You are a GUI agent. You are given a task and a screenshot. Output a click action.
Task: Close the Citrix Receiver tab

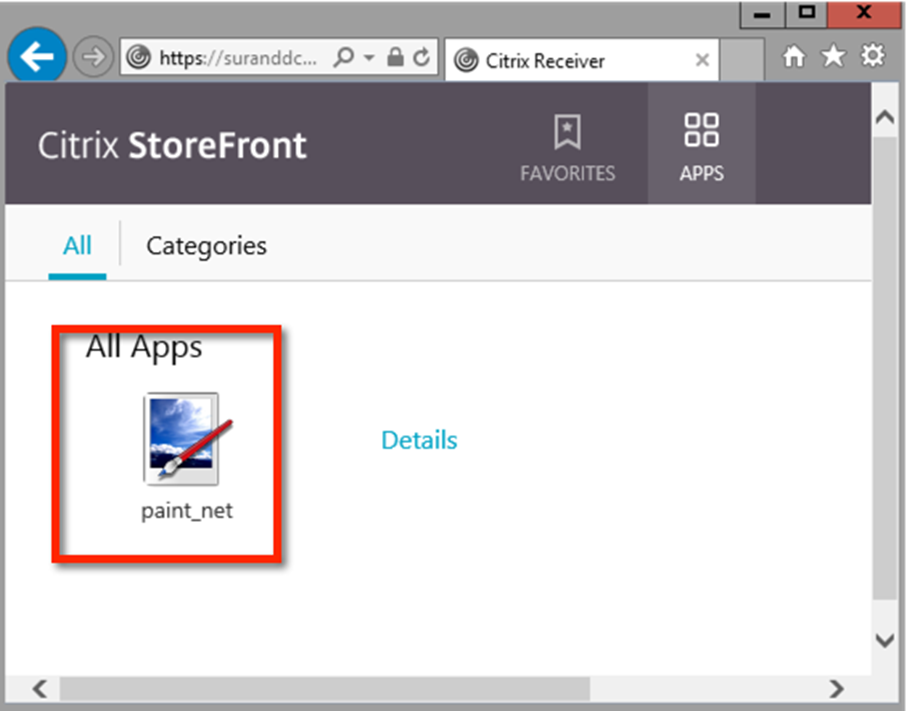pos(702,60)
